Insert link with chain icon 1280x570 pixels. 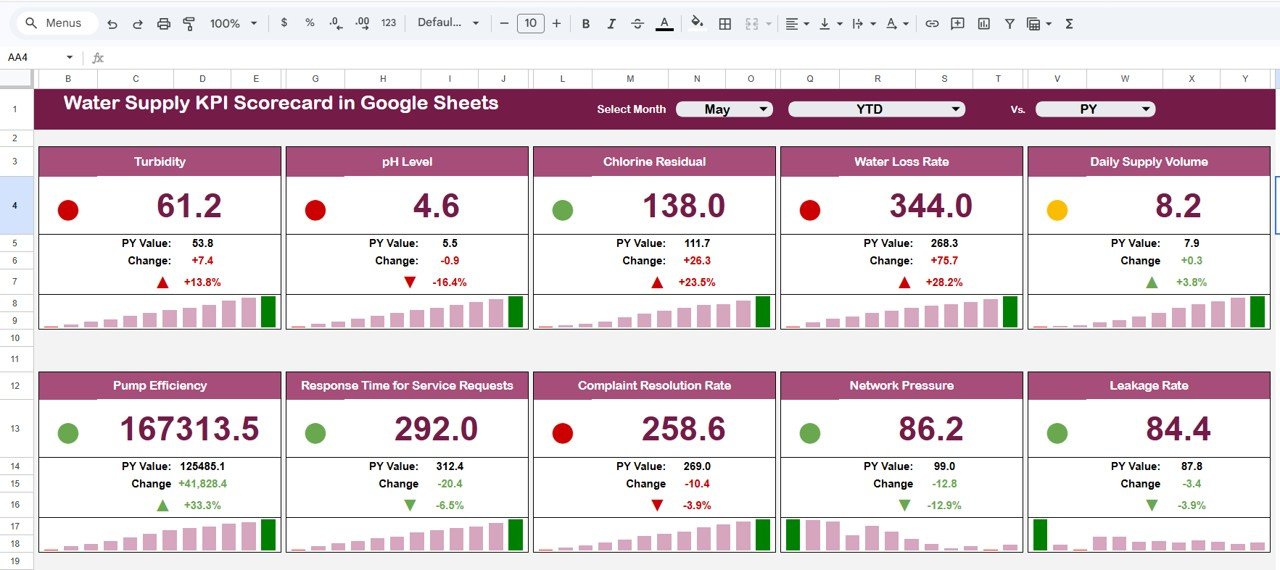(932, 23)
